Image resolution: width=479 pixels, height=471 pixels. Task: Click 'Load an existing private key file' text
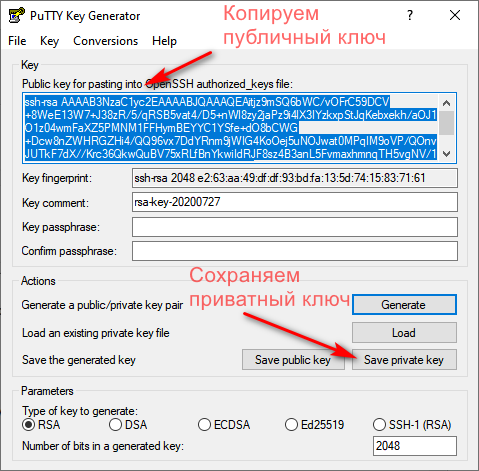[x=96, y=333]
